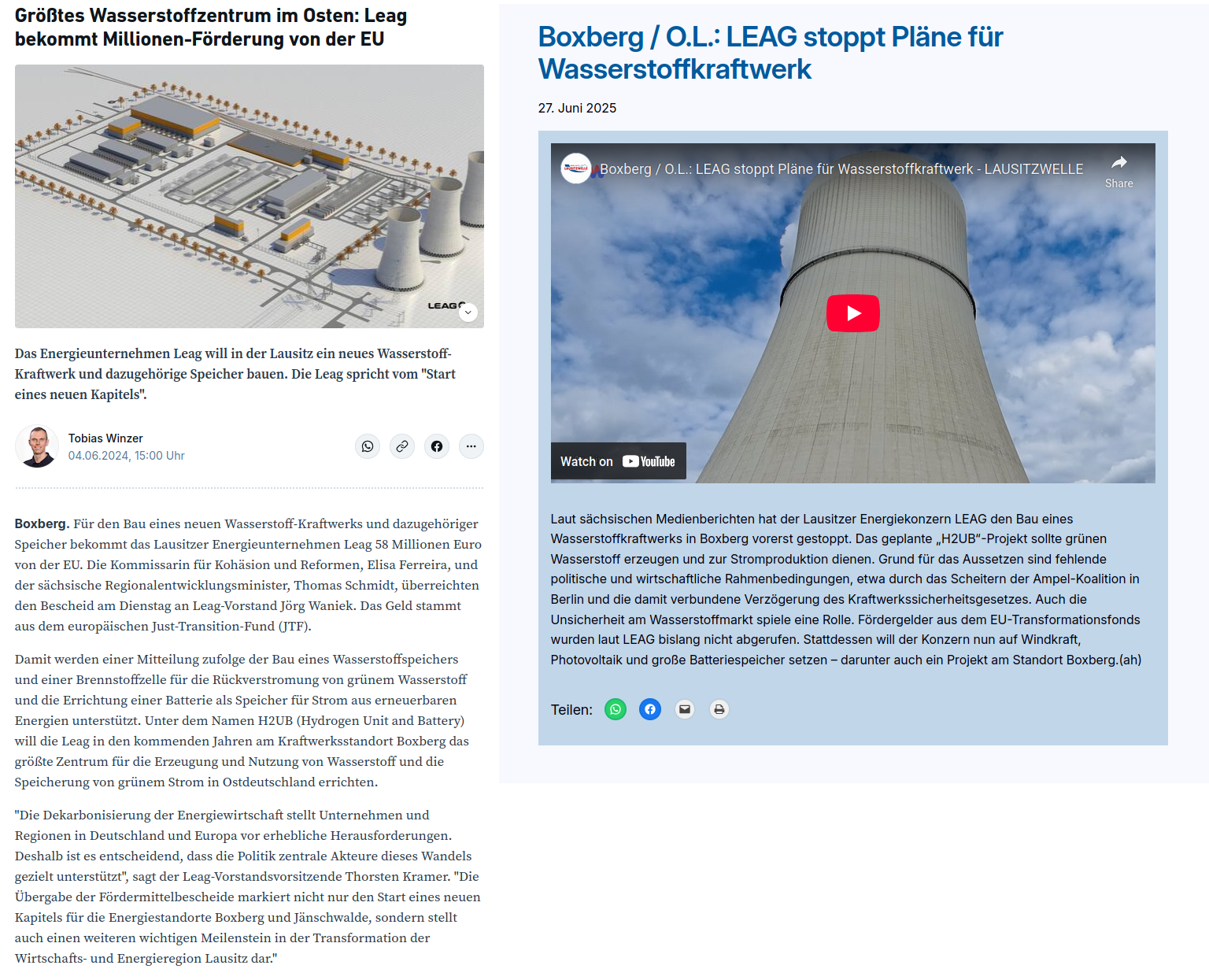
Task: Click the YouTube Share arrow
Action: pyautogui.click(x=1118, y=170)
